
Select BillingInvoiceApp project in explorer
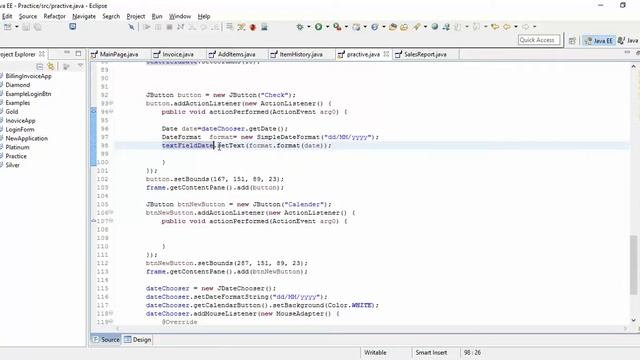pyautogui.click(x=29, y=76)
